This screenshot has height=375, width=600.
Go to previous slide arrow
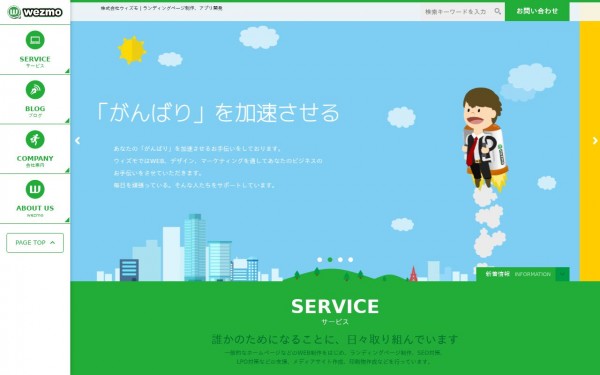click(78, 141)
